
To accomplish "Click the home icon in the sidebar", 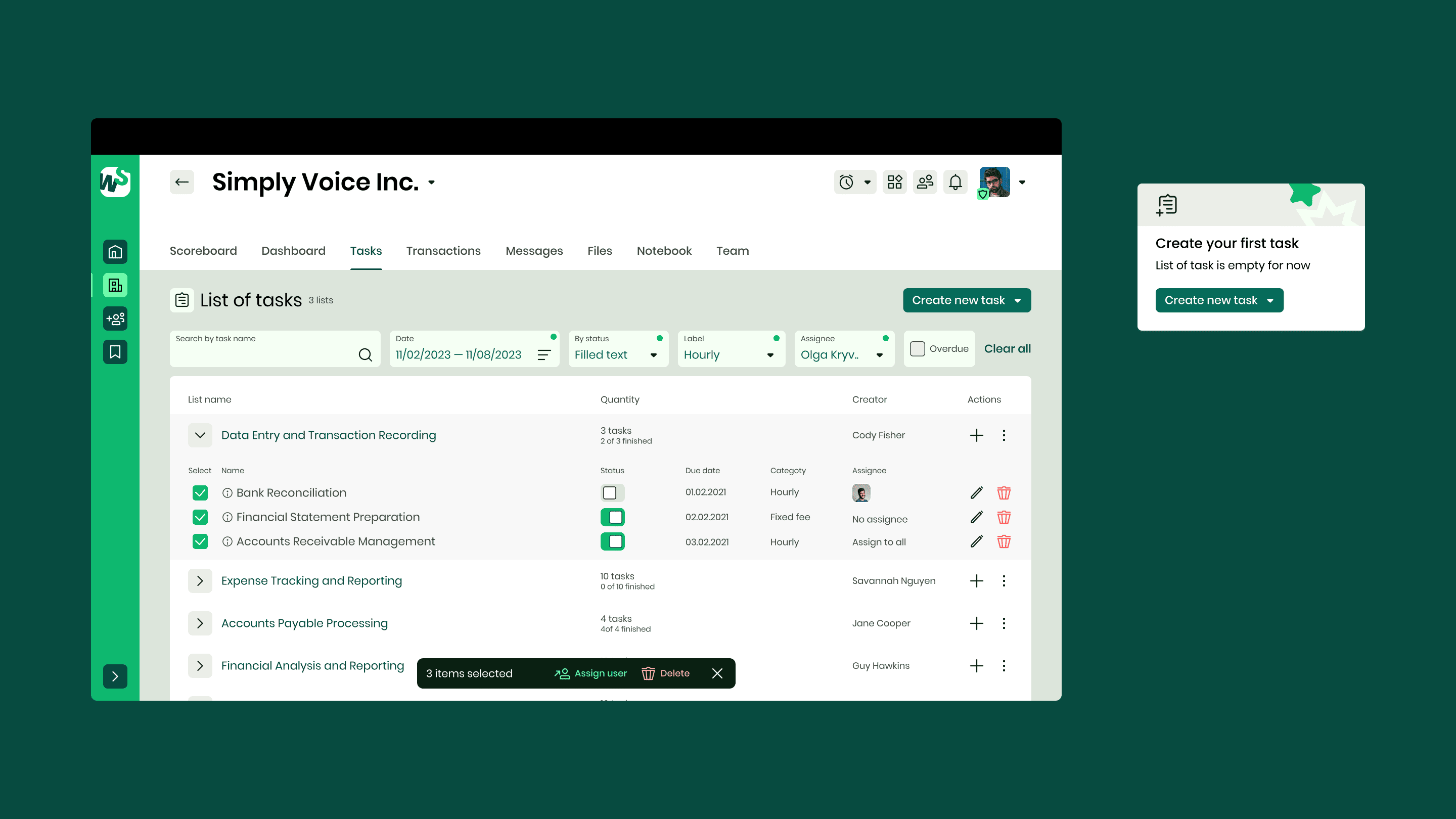I will pos(115,252).
